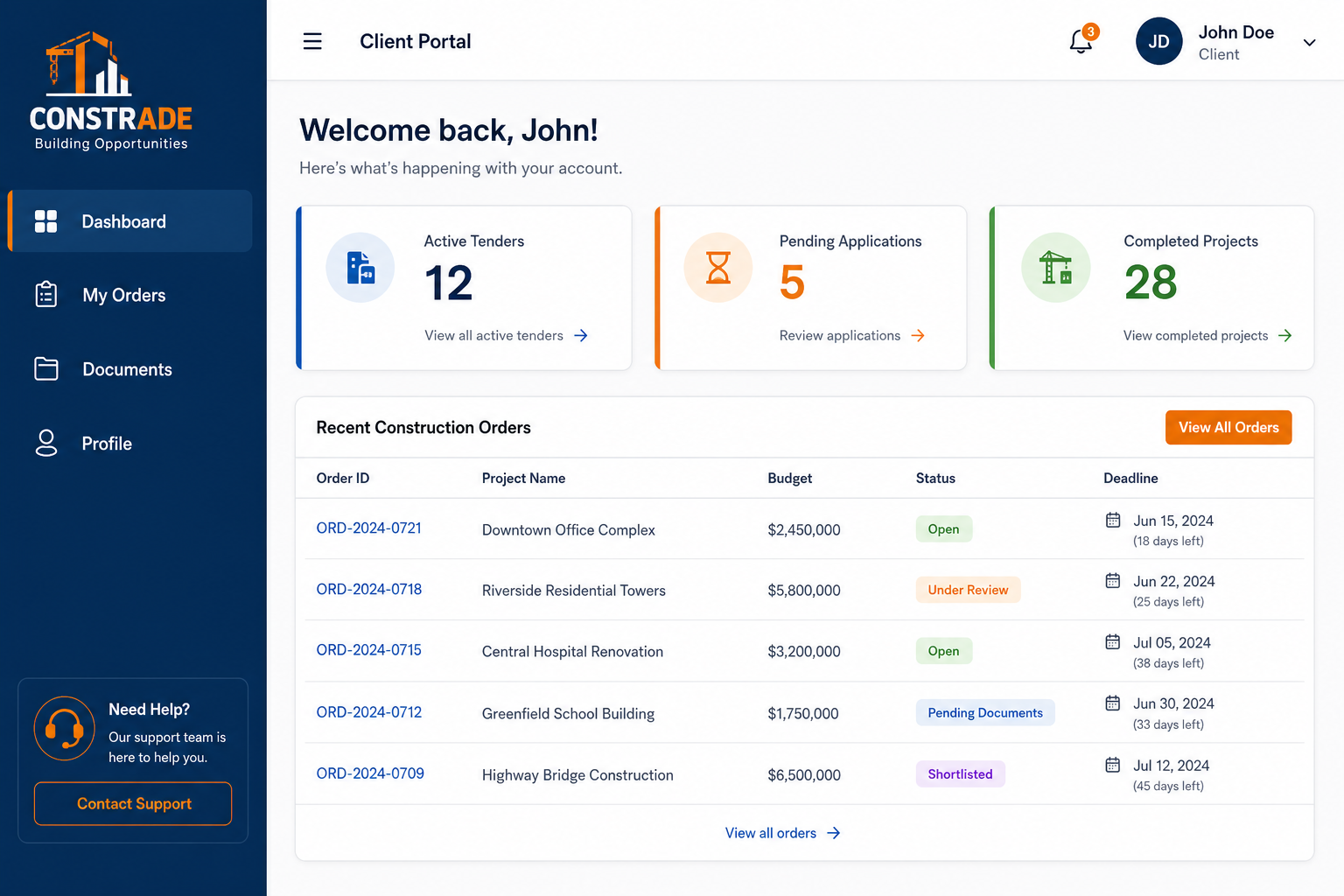Click the Budget column header
The height and width of the screenshot is (896, 1344).
pyautogui.click(x=790, y=478)
